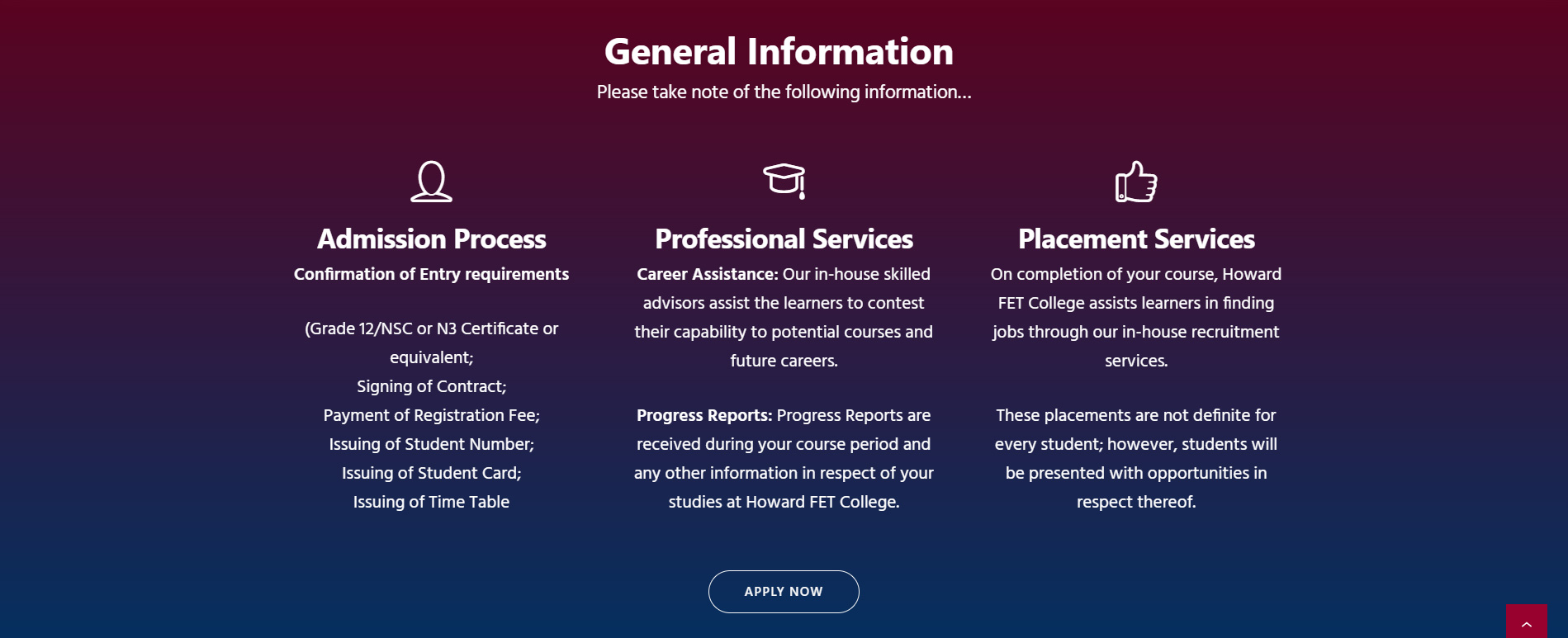Click the bold 'Progress Reports:' label
Screen dimensions: 1568x638
(703, 415)
